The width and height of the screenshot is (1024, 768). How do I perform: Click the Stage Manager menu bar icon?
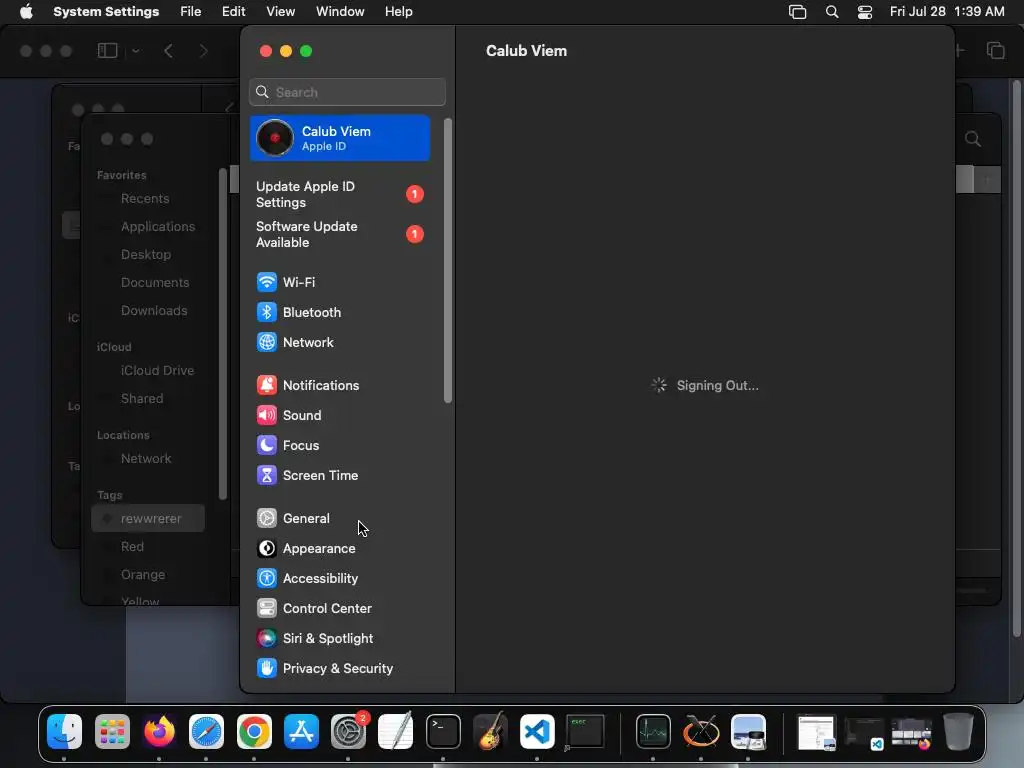[x=797, y=12]
